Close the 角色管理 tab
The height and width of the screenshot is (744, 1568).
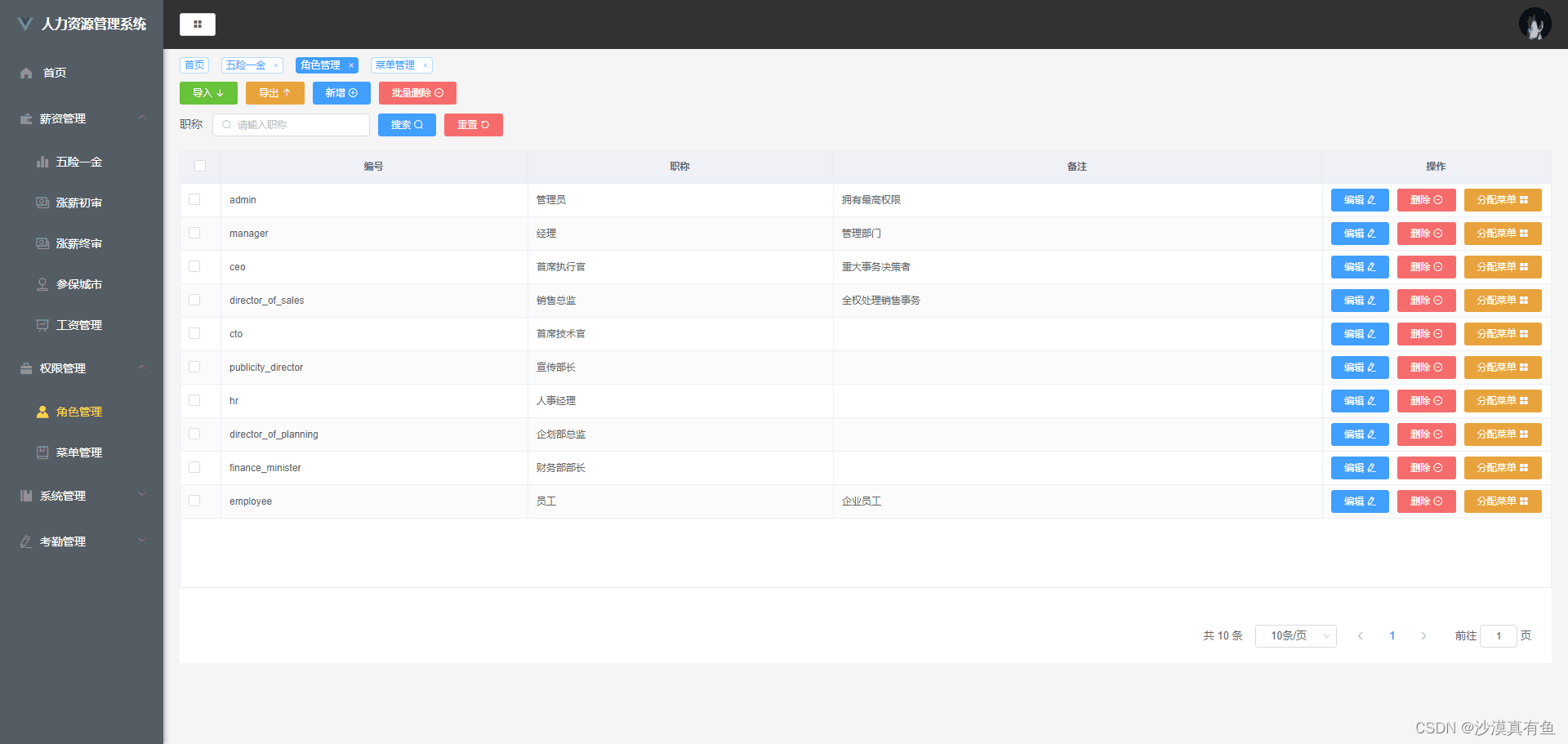point(351,65)
